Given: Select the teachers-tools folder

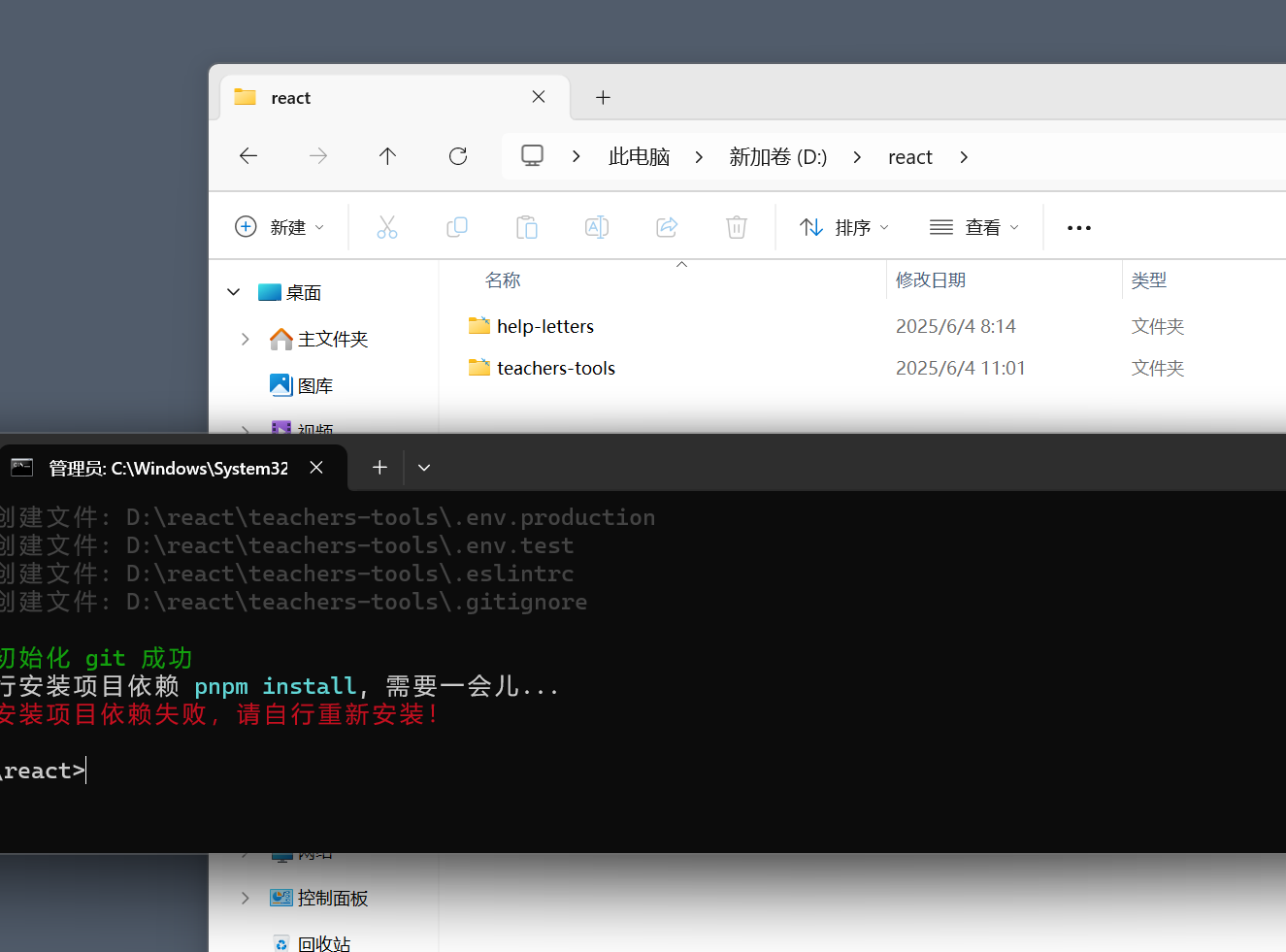Looking at the screenshot, I should click(x=556, y=368).
